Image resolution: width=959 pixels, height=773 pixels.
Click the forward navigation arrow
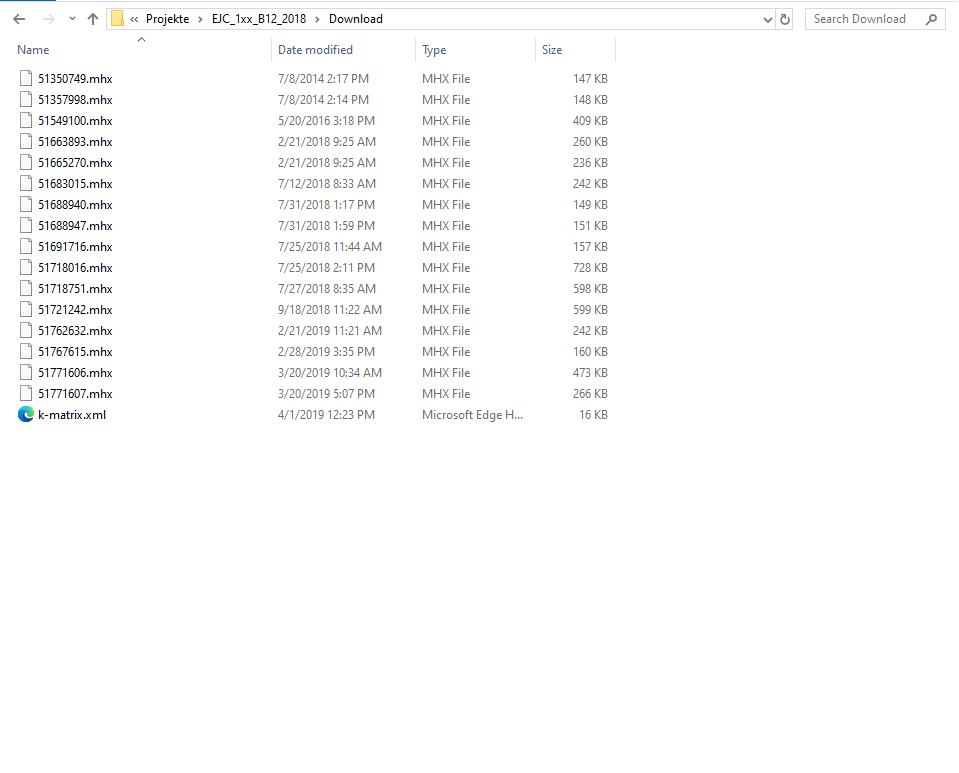click(48, 19)
